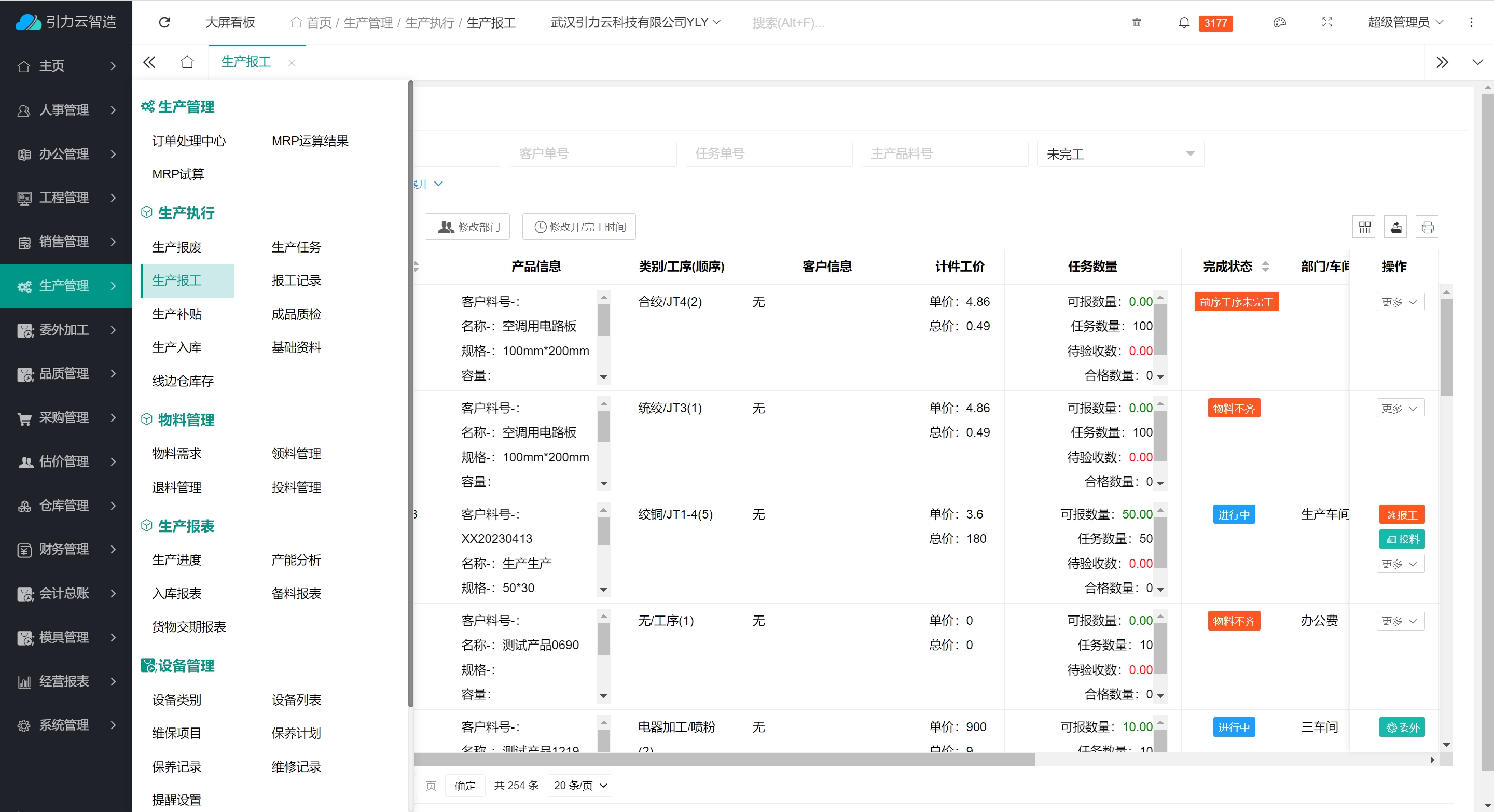Image resolution: width=1494 pixels, height=812 pixels.
Task: Click the trash clear-cache icon
Action: pos(1136,23)
